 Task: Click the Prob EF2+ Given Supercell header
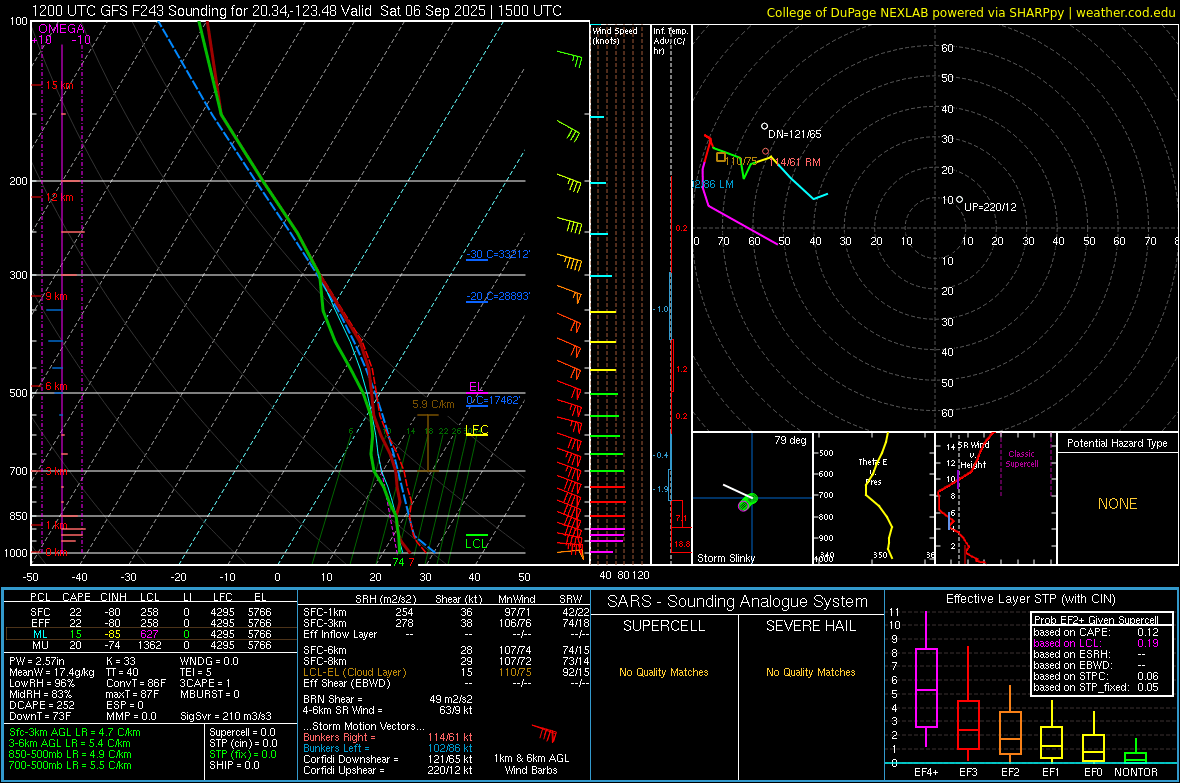click(x=1096, y=620)
